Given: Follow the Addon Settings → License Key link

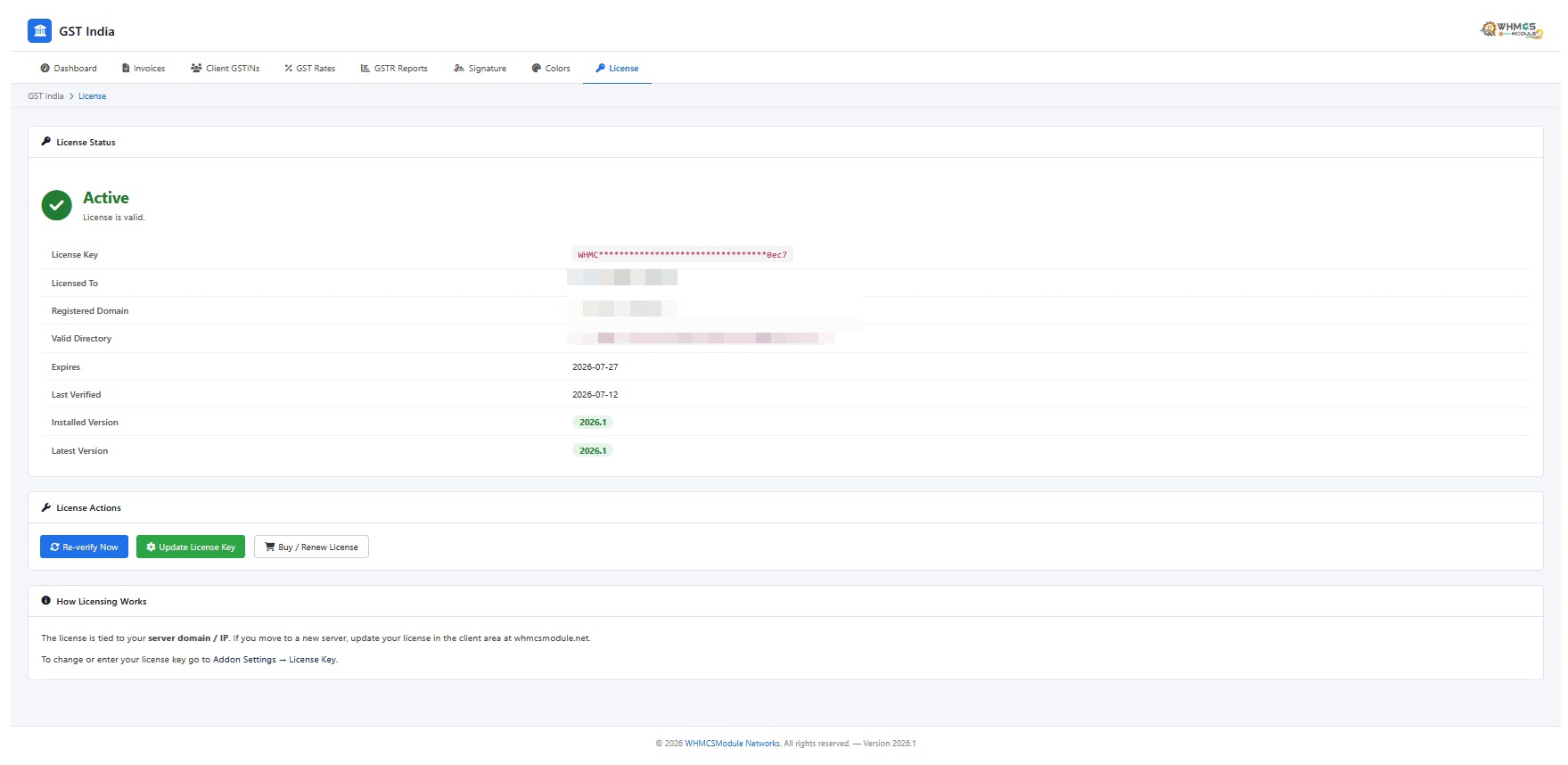Looking at the screenshot, I should [x=275, y=660].
